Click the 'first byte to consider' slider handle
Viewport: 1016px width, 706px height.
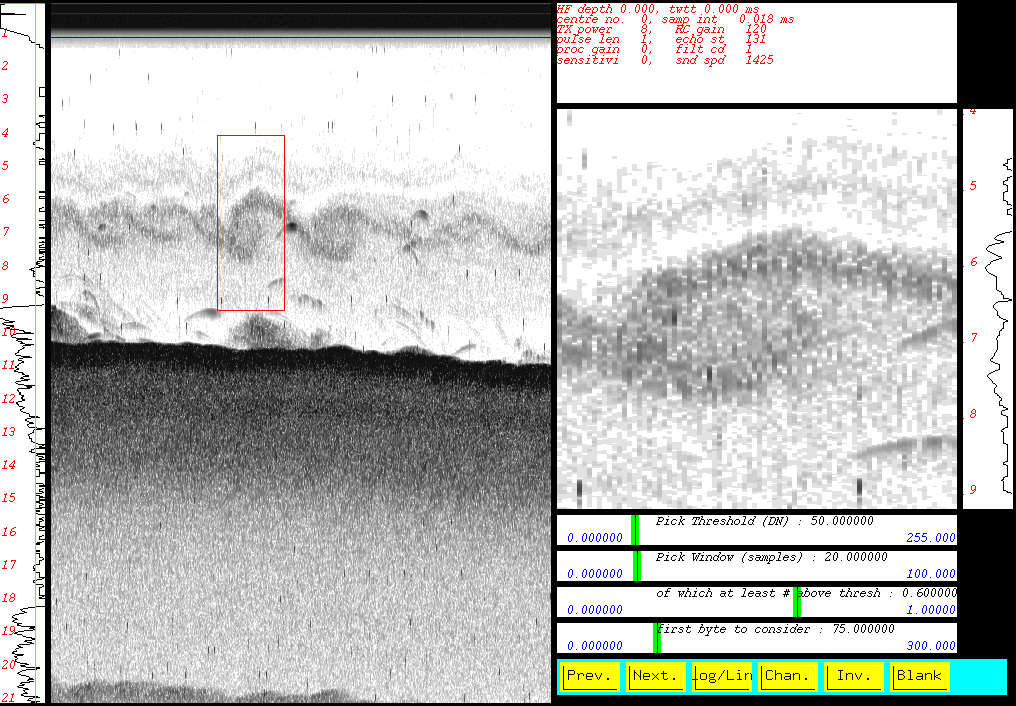656,637
